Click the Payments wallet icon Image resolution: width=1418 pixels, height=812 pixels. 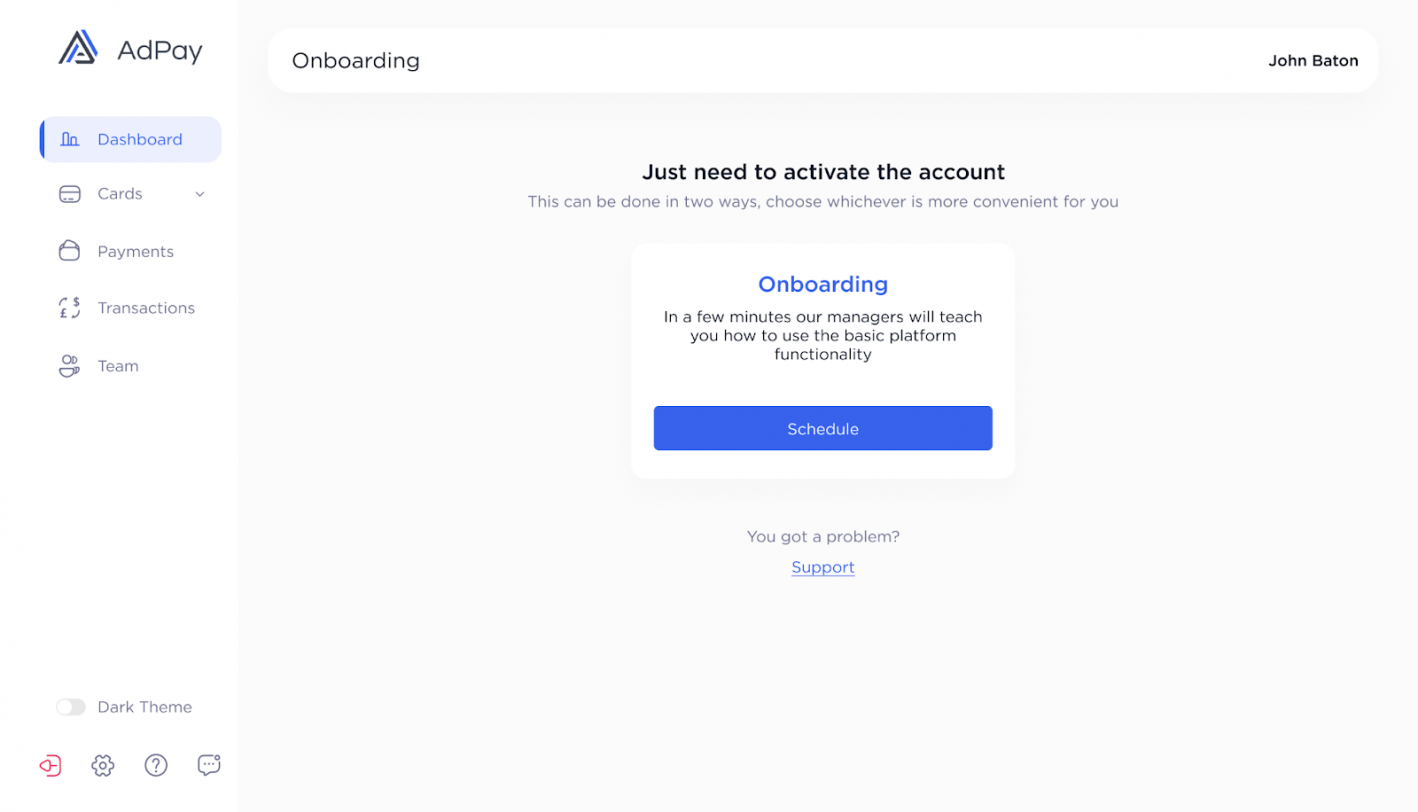pyautogui.click(x=69, y=251)
